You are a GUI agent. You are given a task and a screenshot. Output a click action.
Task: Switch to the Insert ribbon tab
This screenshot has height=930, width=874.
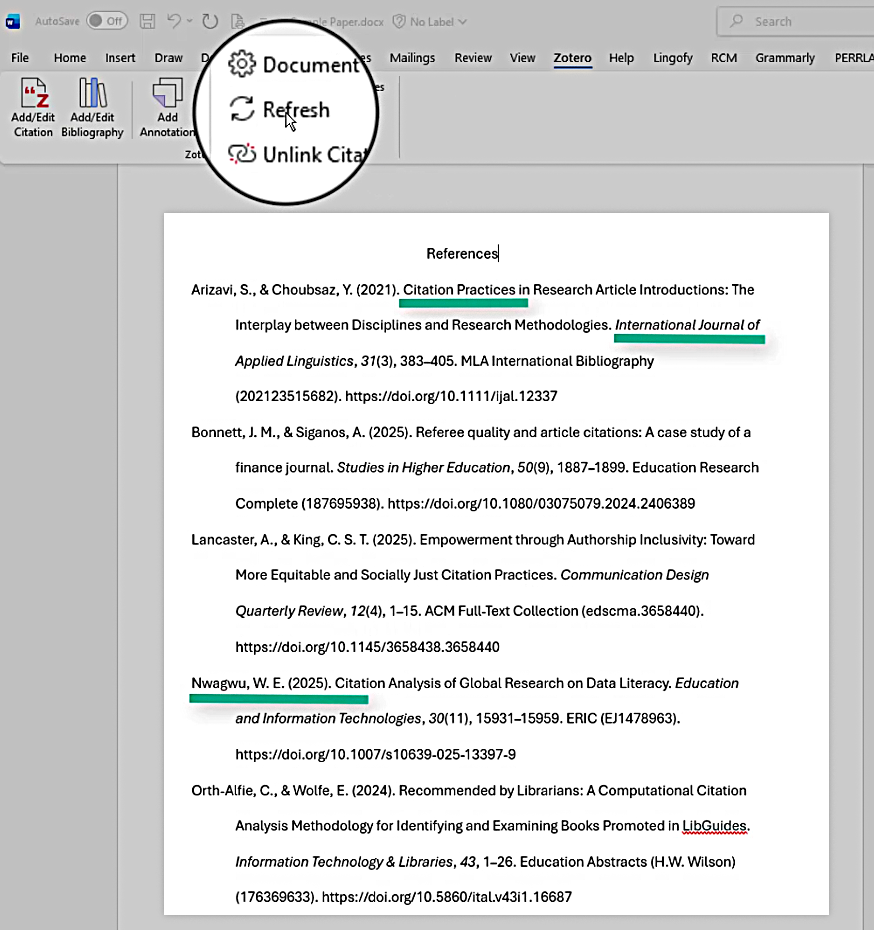pos(121,58)
